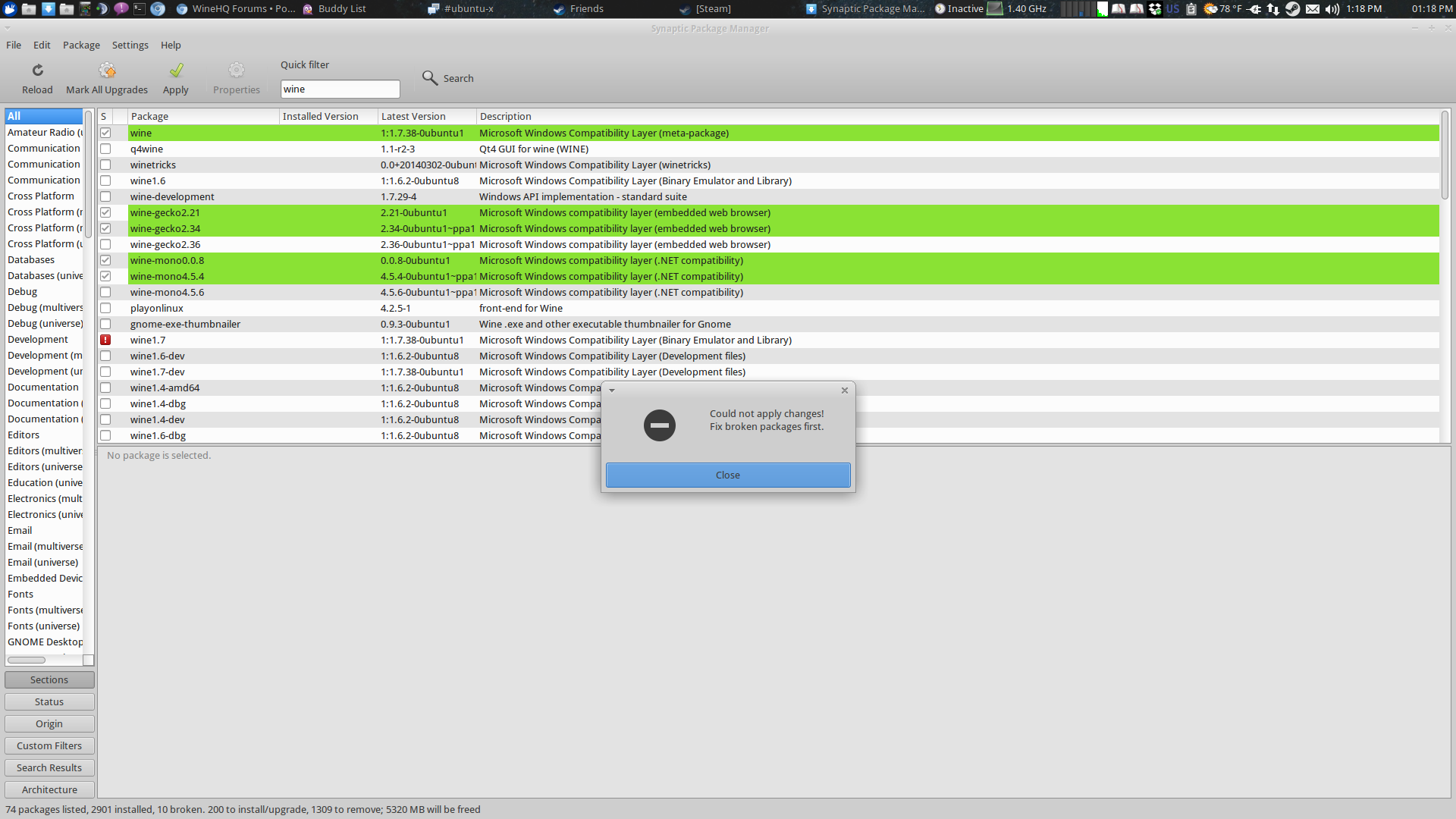Viewport: 1456px width, 819px height.
Task: Click sections list horizontal scrollbar
Action: pyautogui.click(x=27, y=660)
